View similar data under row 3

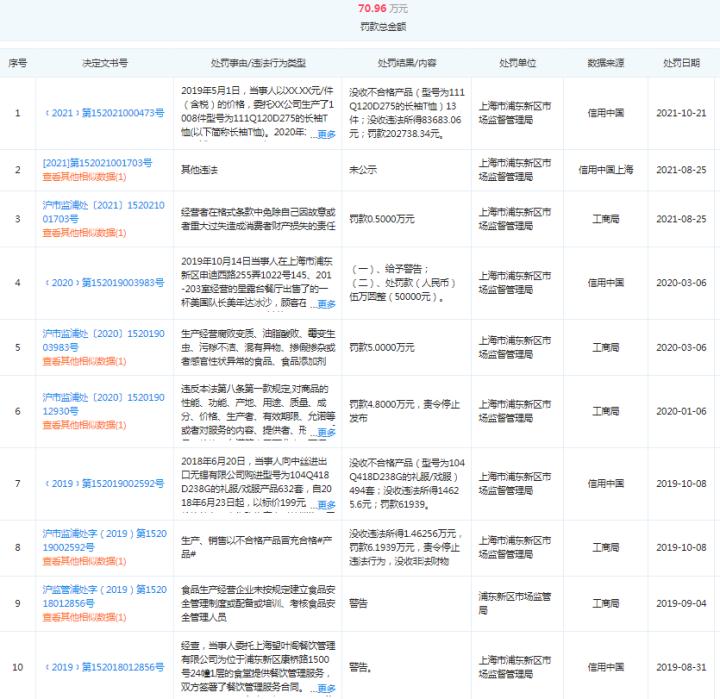coord(84,233)
